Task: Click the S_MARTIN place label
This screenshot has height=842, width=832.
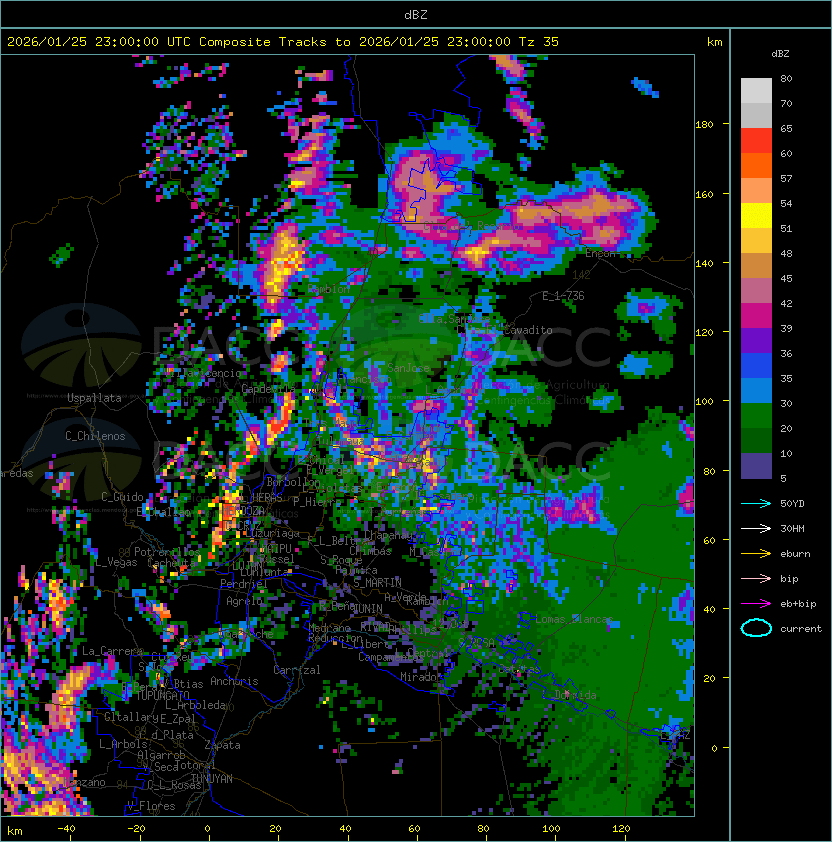Action: click(377, 583)
